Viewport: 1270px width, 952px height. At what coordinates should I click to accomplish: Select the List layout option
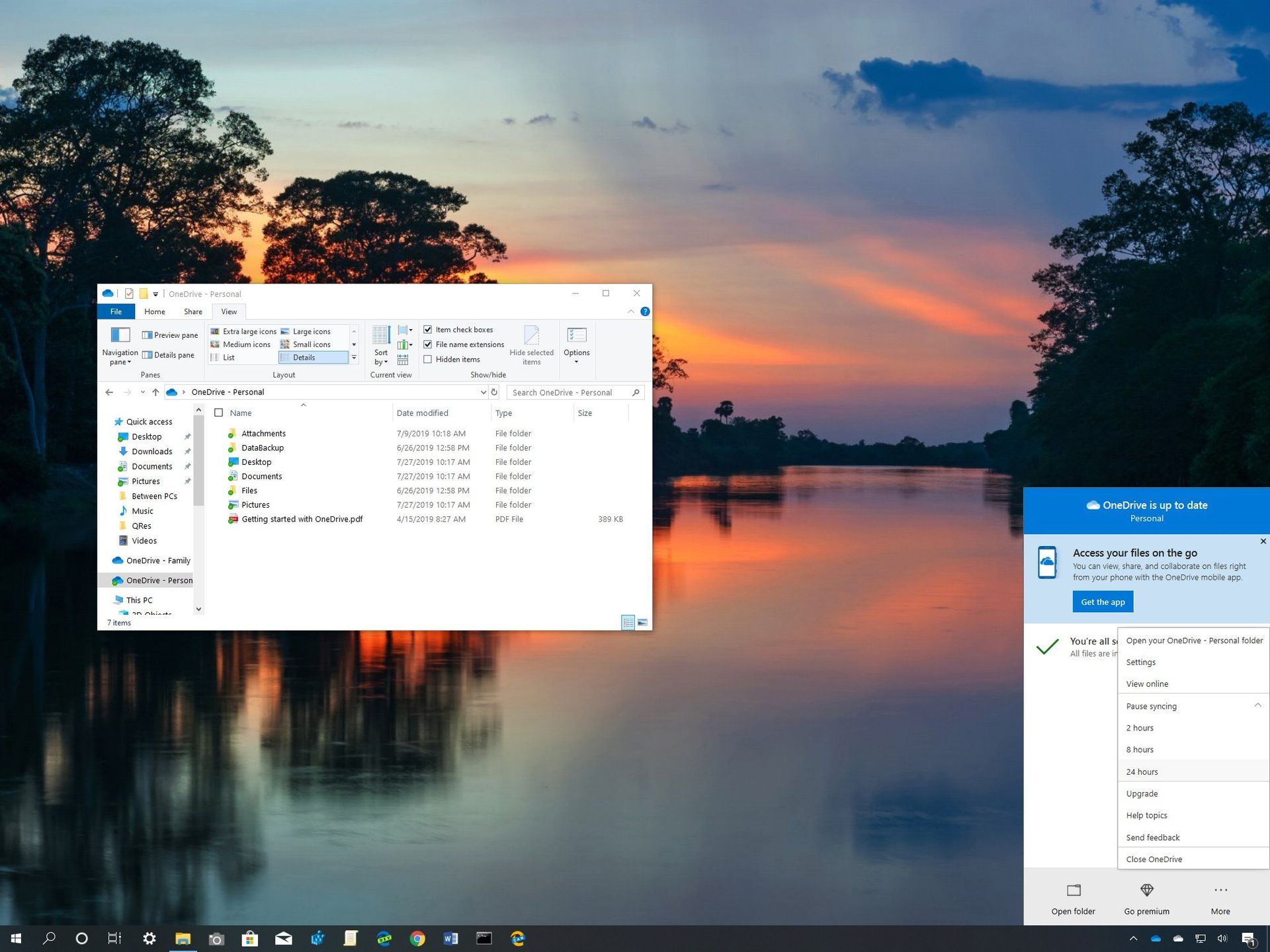click(228, 357)
